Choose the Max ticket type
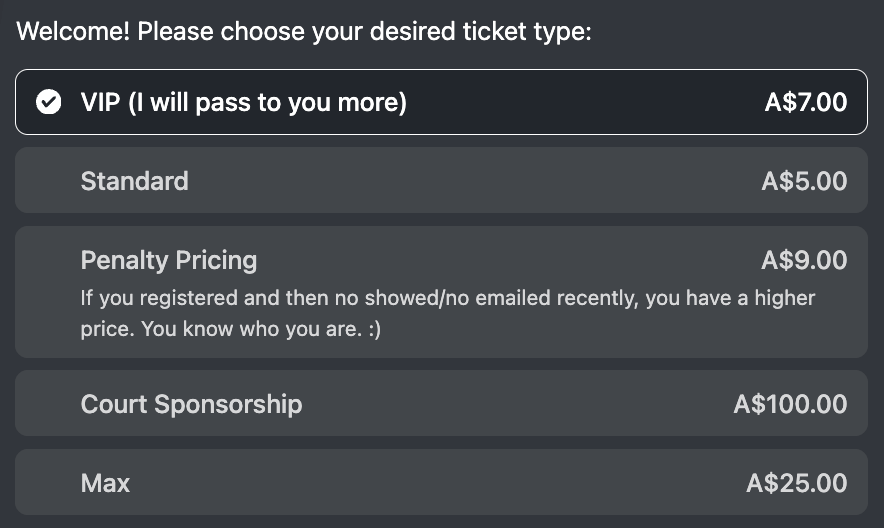 click(x=440, y=484)
